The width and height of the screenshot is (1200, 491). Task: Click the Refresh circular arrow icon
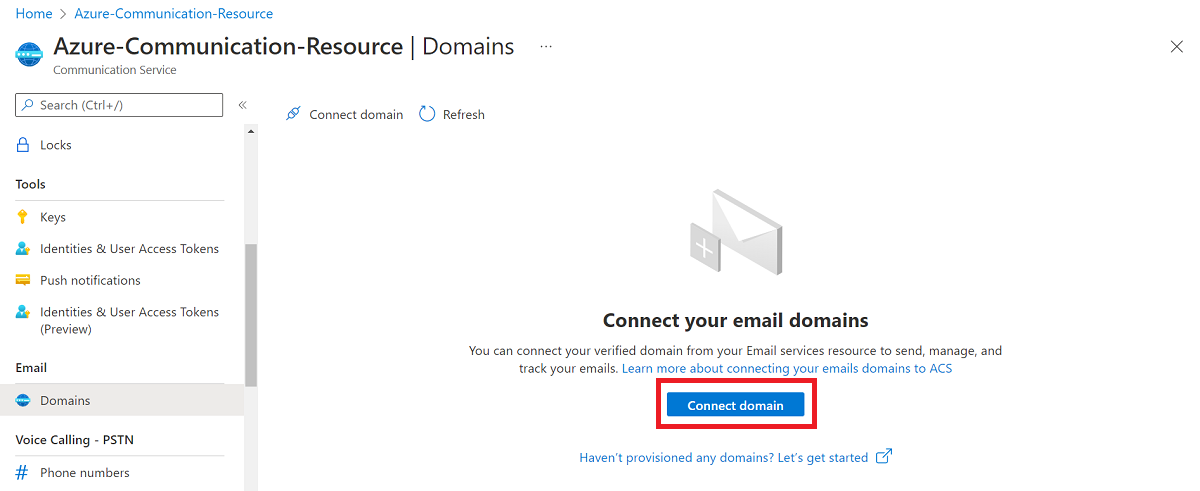click(x=427, y=114)
